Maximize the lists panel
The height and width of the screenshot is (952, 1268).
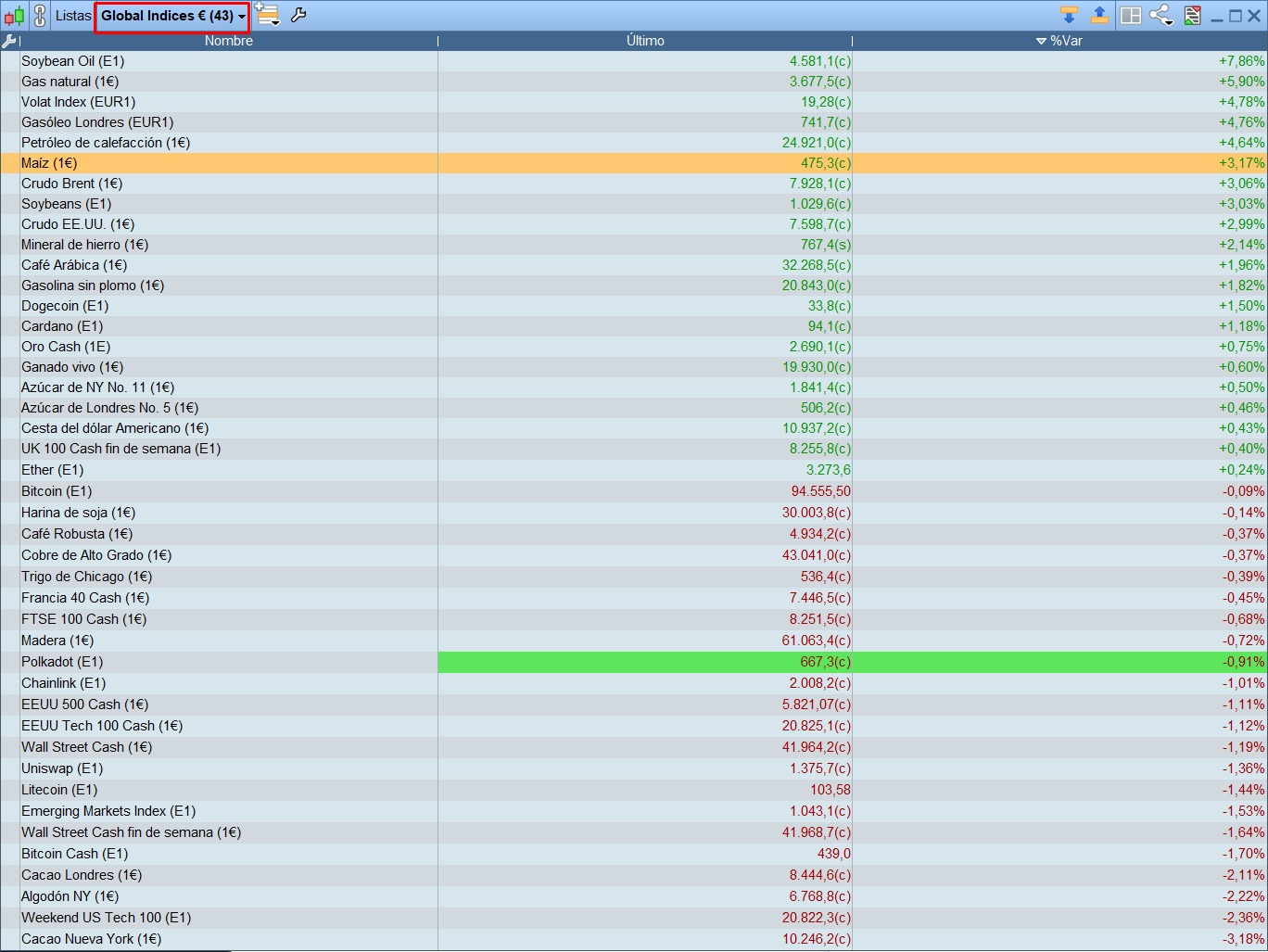coord(1236,16)
